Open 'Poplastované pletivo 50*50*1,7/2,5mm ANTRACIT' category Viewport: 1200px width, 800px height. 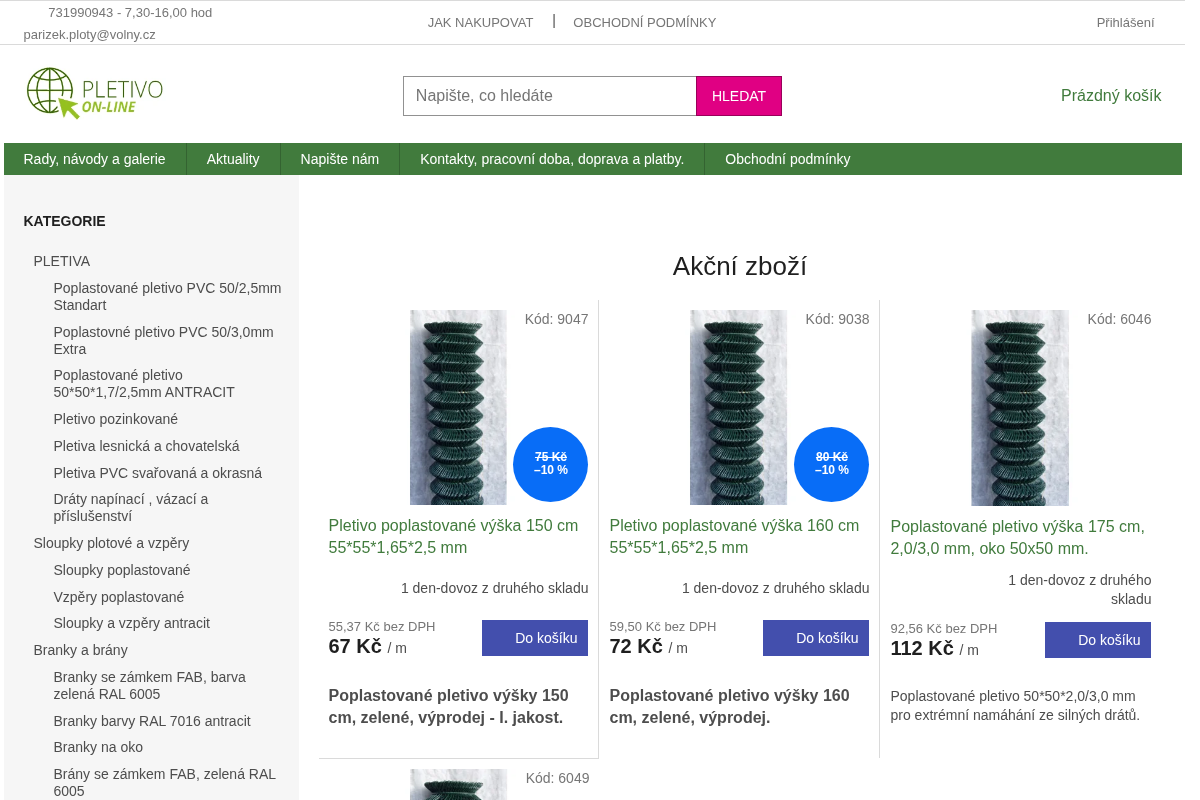pos(144,383)
